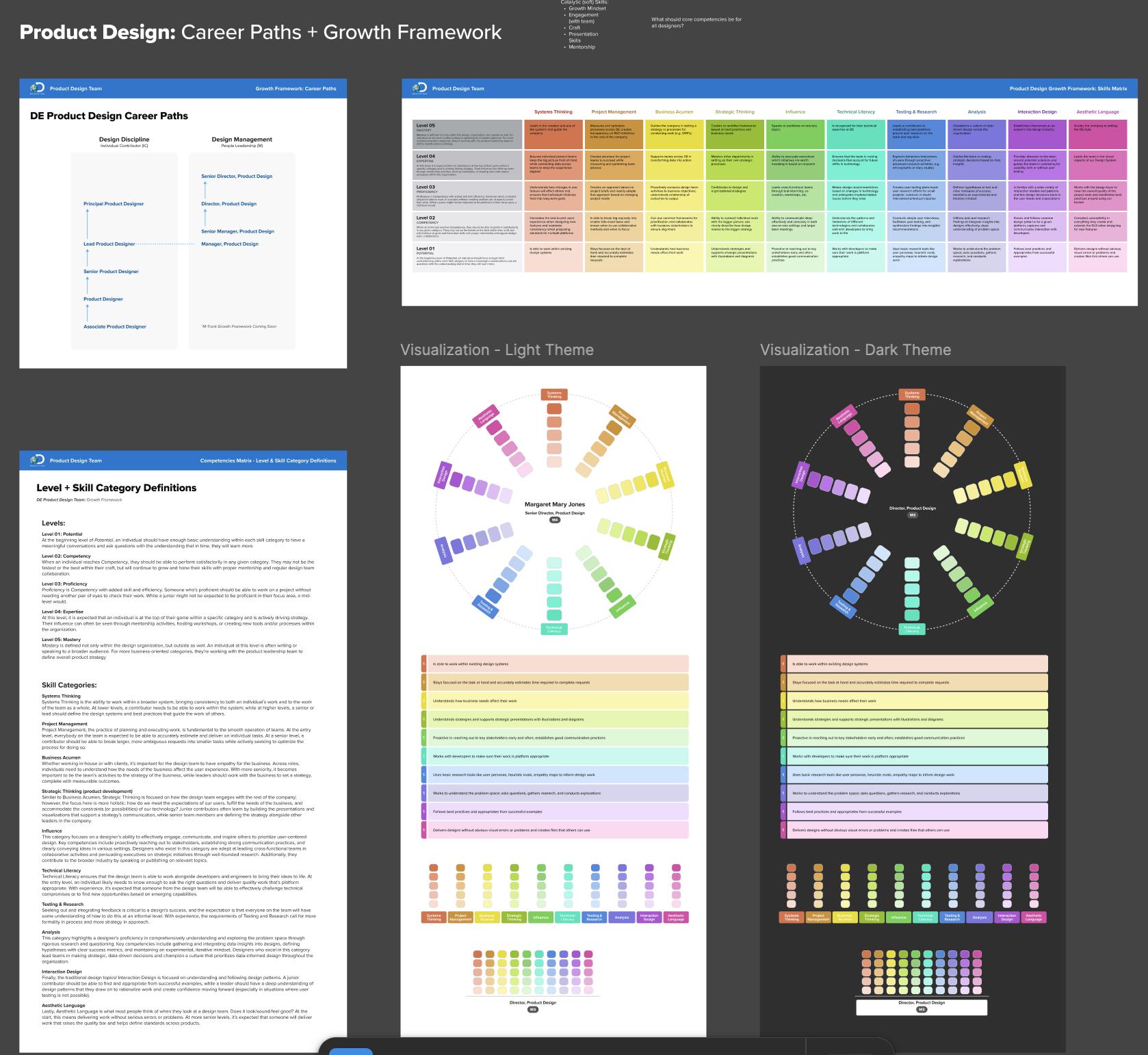Click the logo in the Skills Matrix header
The image size is (1148, 1055).
click(x=419, y=88)
